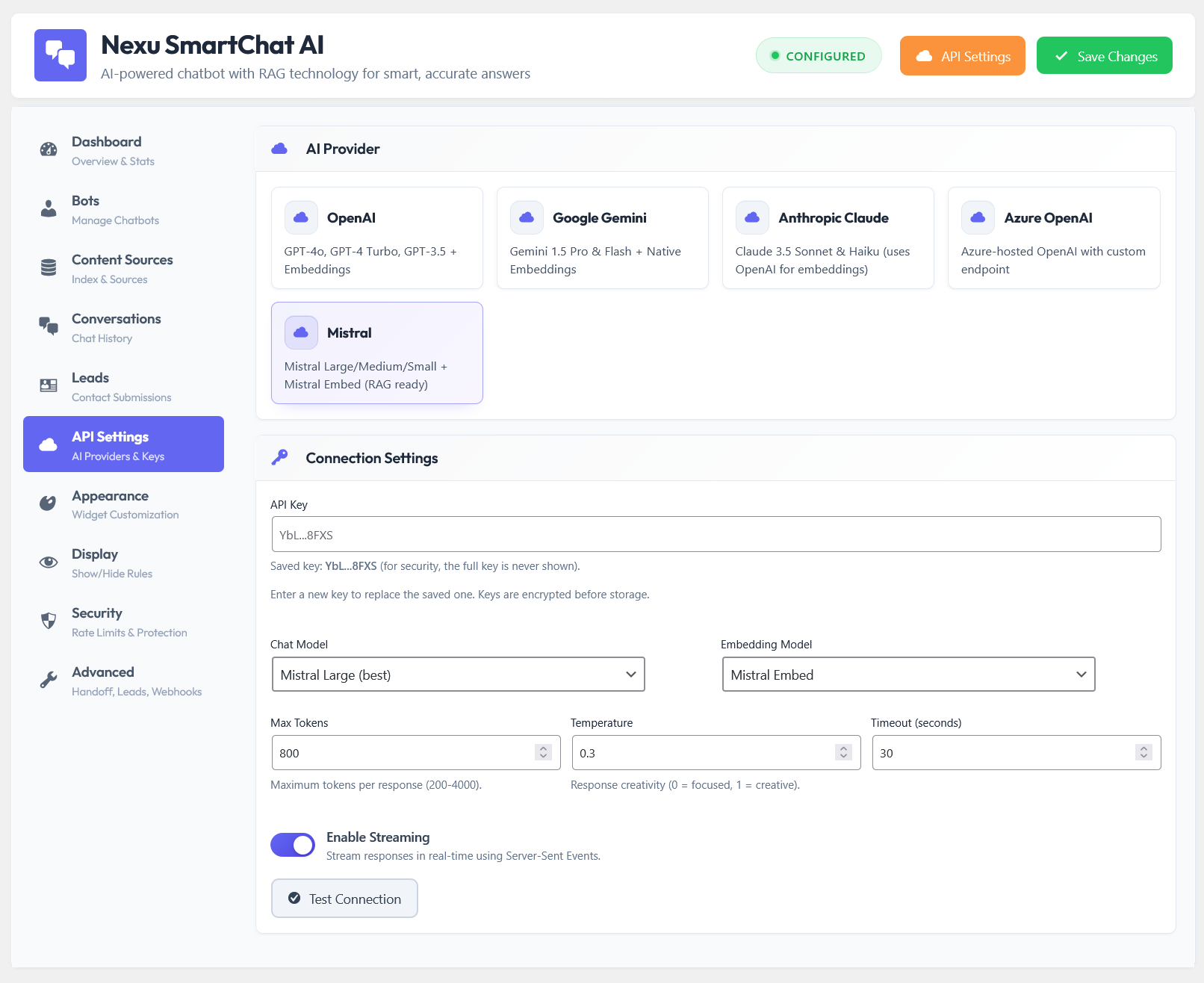Open the Chat Model dropdown
The width and height of the screenshot is (1204, 983).
[x=458, y=675]
